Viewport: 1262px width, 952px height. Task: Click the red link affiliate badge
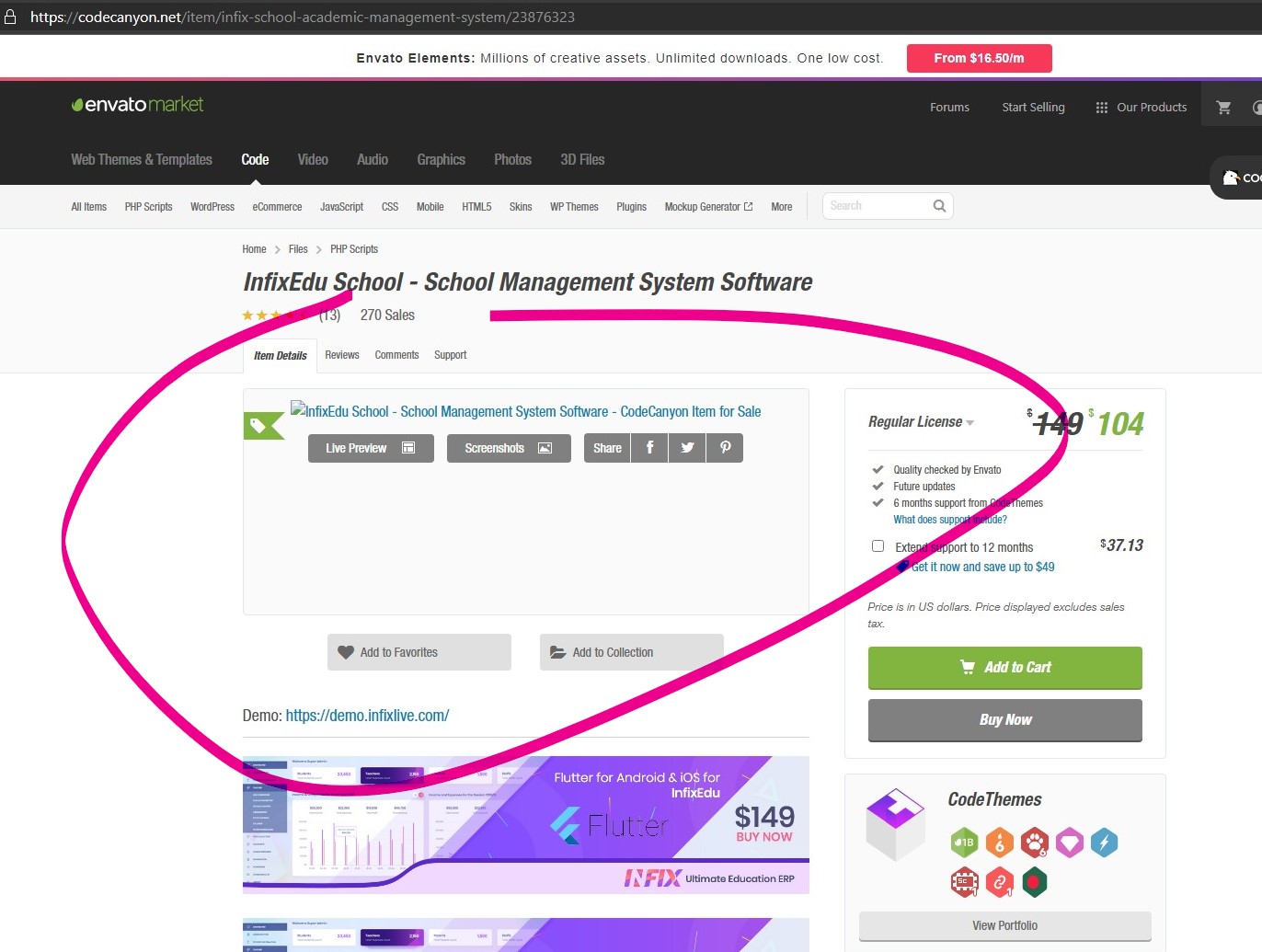(1000, 882)
